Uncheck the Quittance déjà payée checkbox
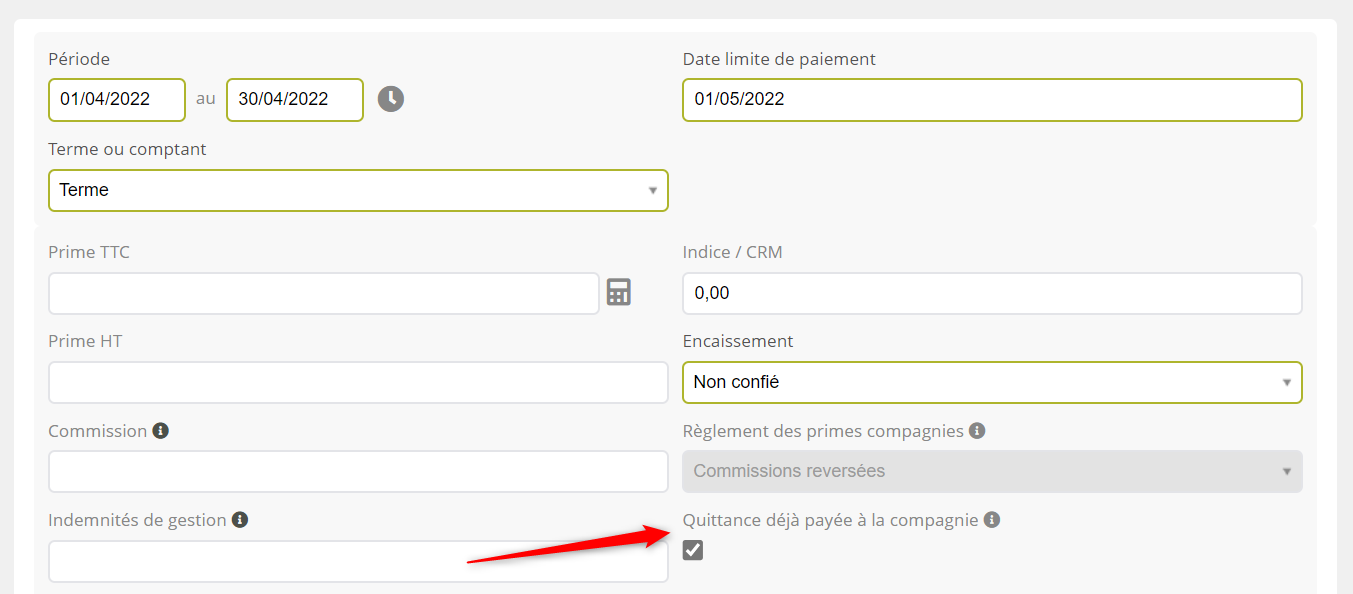This screenshot has height=594, width=1353. click(693, 550)
